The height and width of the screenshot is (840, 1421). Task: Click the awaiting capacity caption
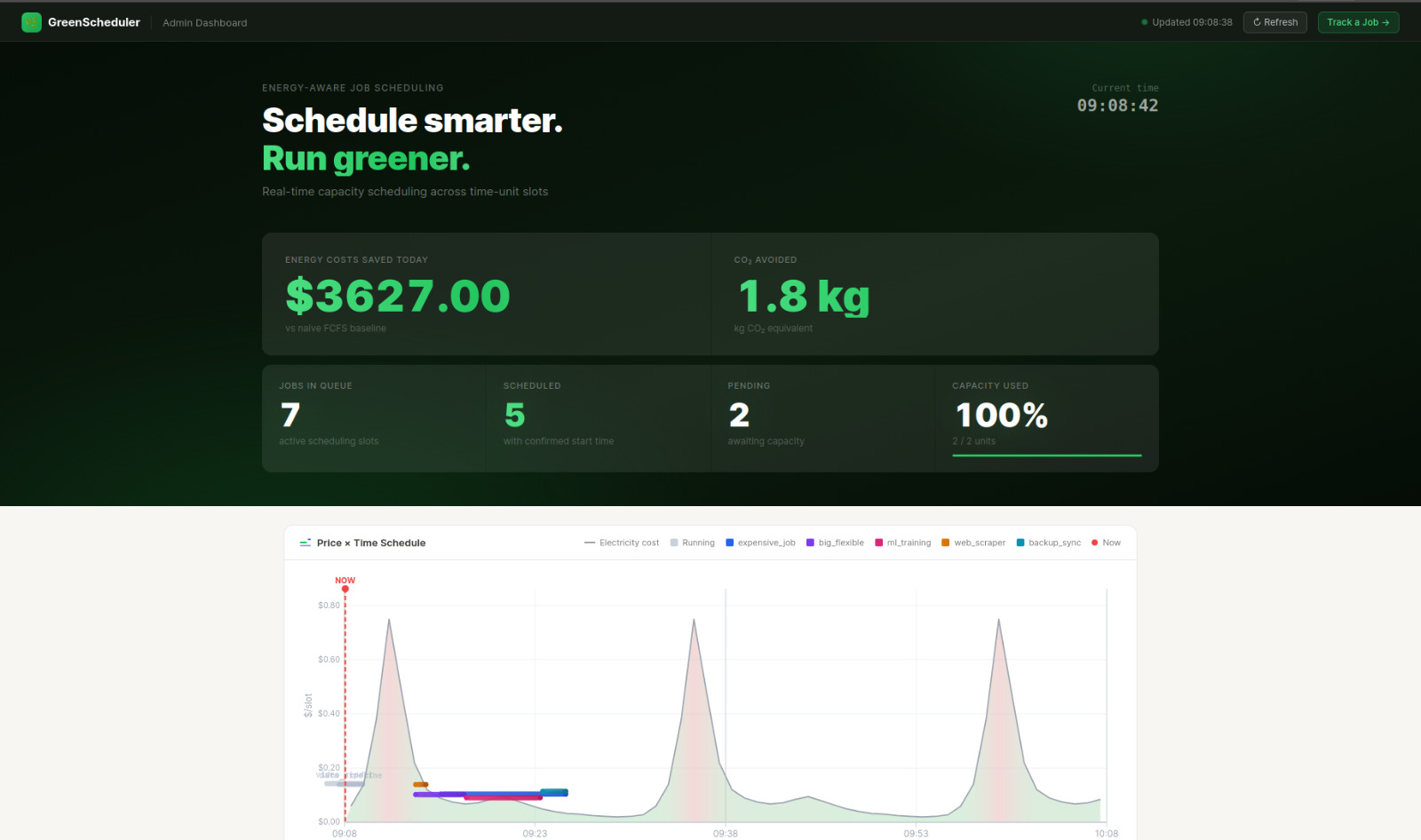tap(766, 441)
